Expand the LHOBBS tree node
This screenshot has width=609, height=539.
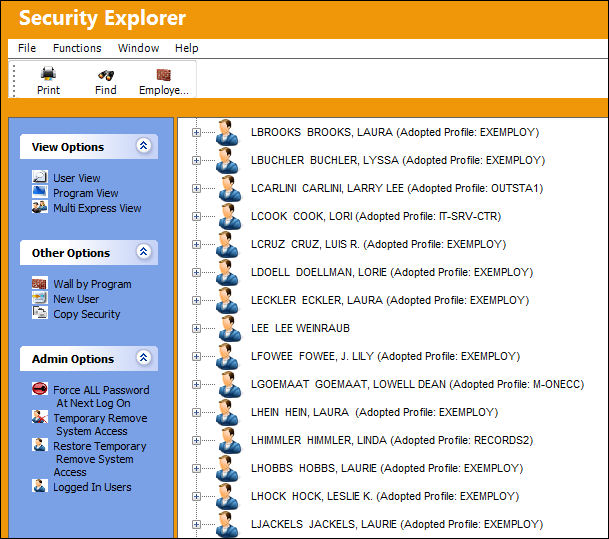coord(197,468)
